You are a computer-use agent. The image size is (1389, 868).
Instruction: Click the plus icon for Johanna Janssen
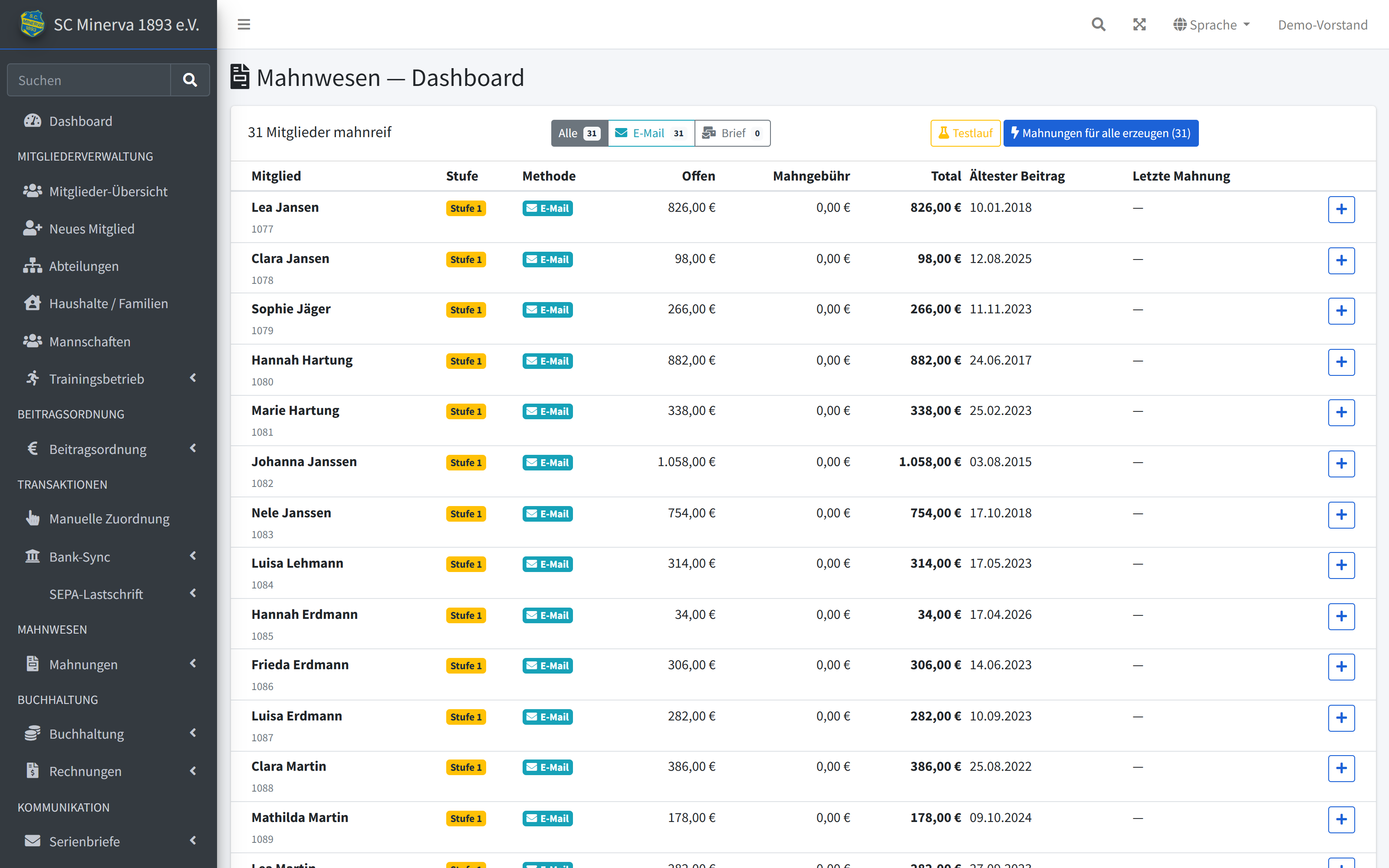[x=1341, y=463]
